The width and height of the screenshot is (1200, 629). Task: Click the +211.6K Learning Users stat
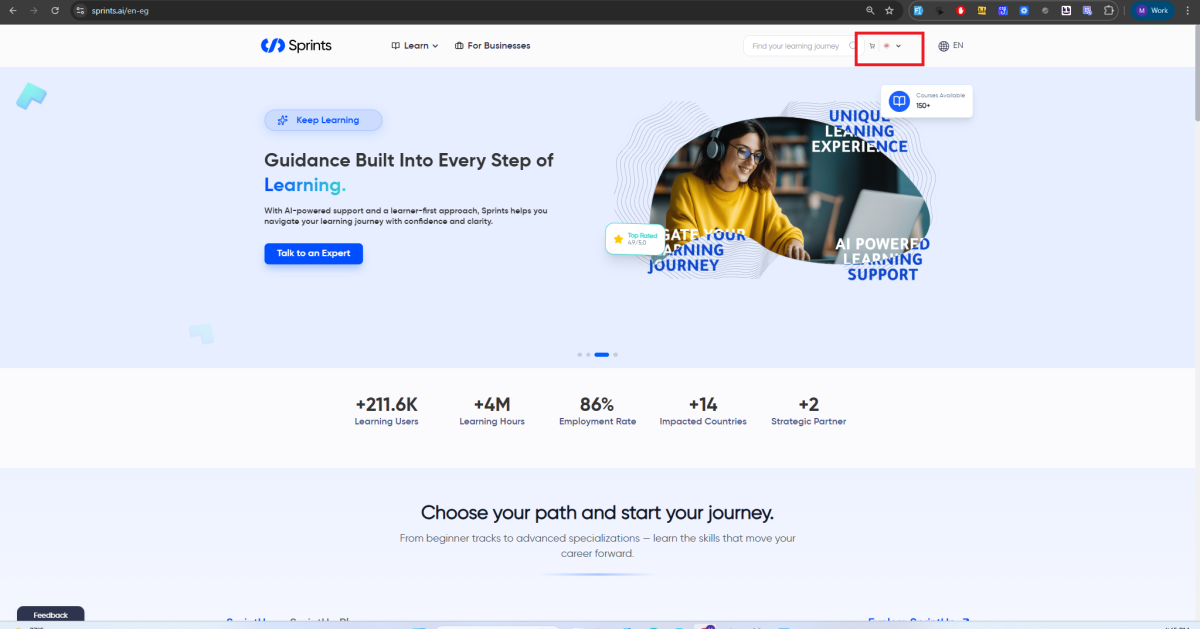(386, 411)
